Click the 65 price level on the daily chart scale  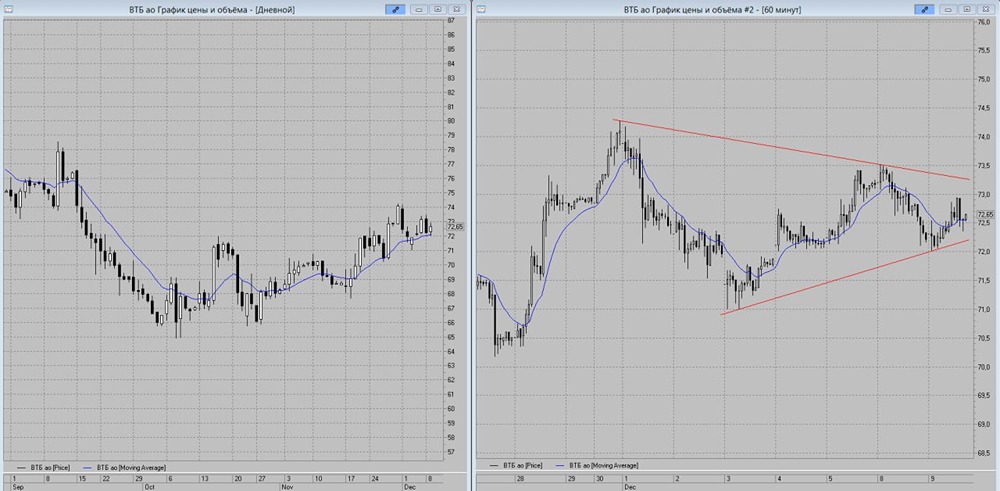(x=452, y=337)
